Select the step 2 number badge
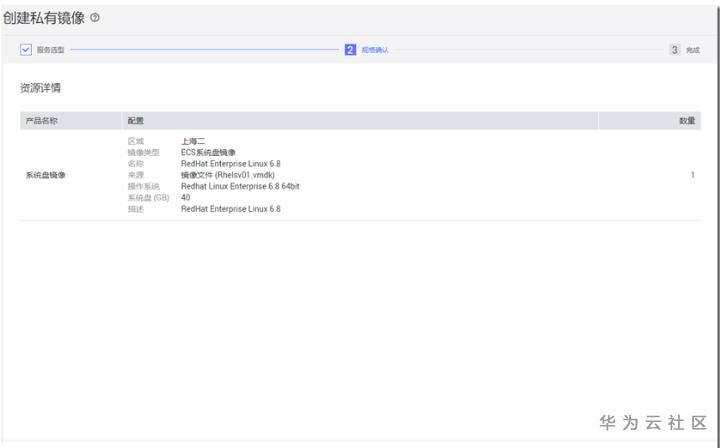The image size is (720, 448). [350, 50]
